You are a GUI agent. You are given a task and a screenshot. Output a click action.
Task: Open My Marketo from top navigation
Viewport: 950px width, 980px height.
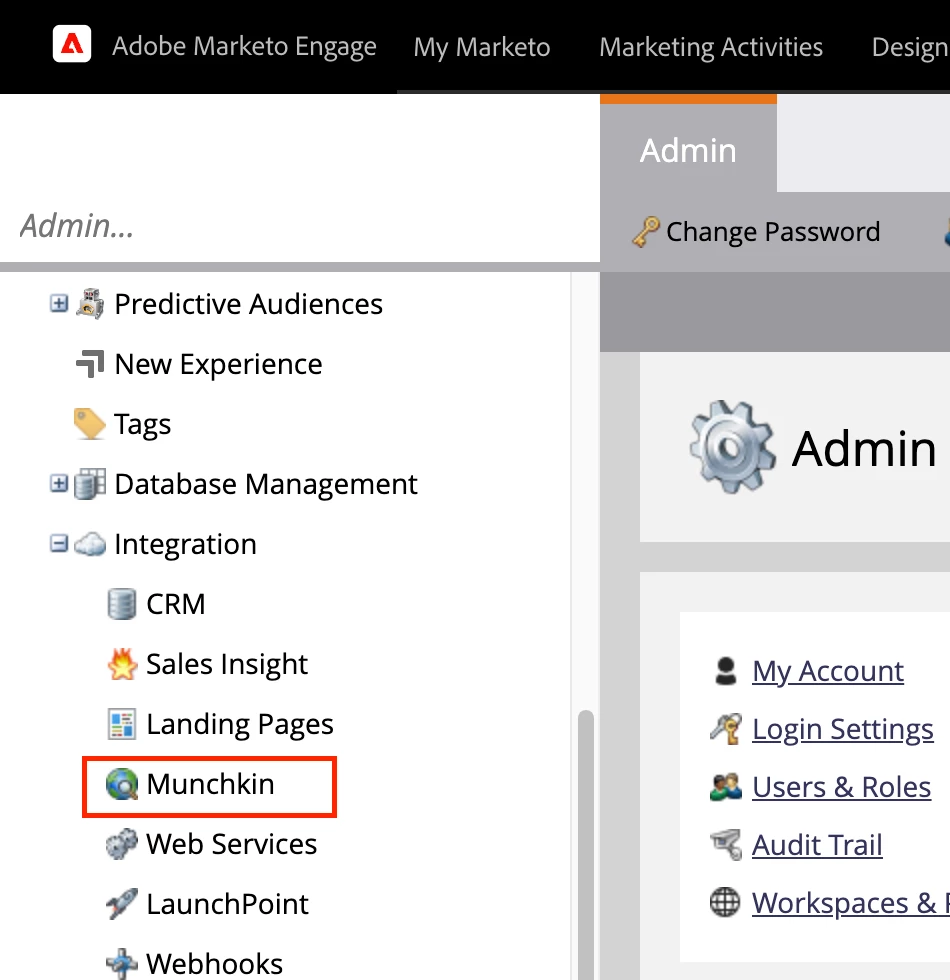tap(482, 47)
